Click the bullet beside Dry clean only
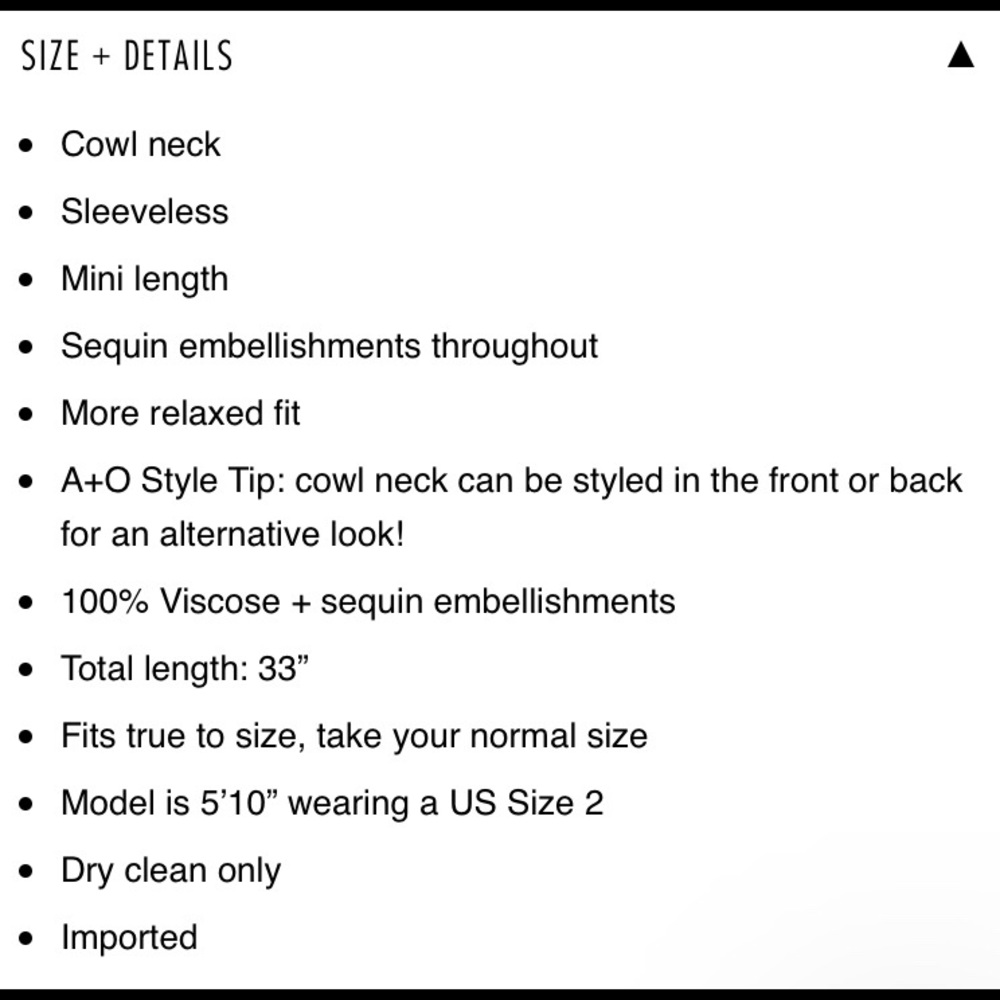 (26, 872)
